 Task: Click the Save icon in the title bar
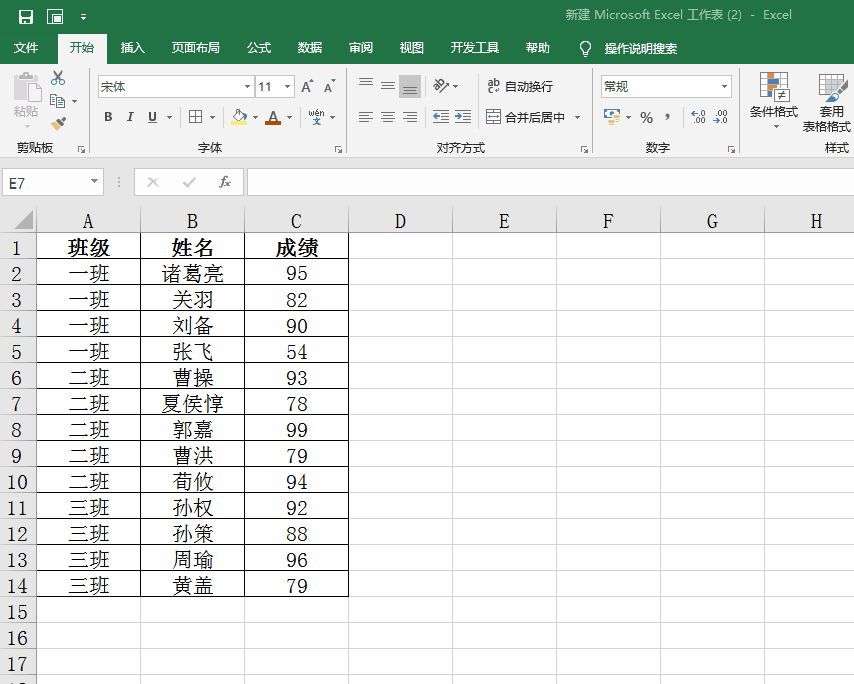pyautogui.click(x=26, y=16)
